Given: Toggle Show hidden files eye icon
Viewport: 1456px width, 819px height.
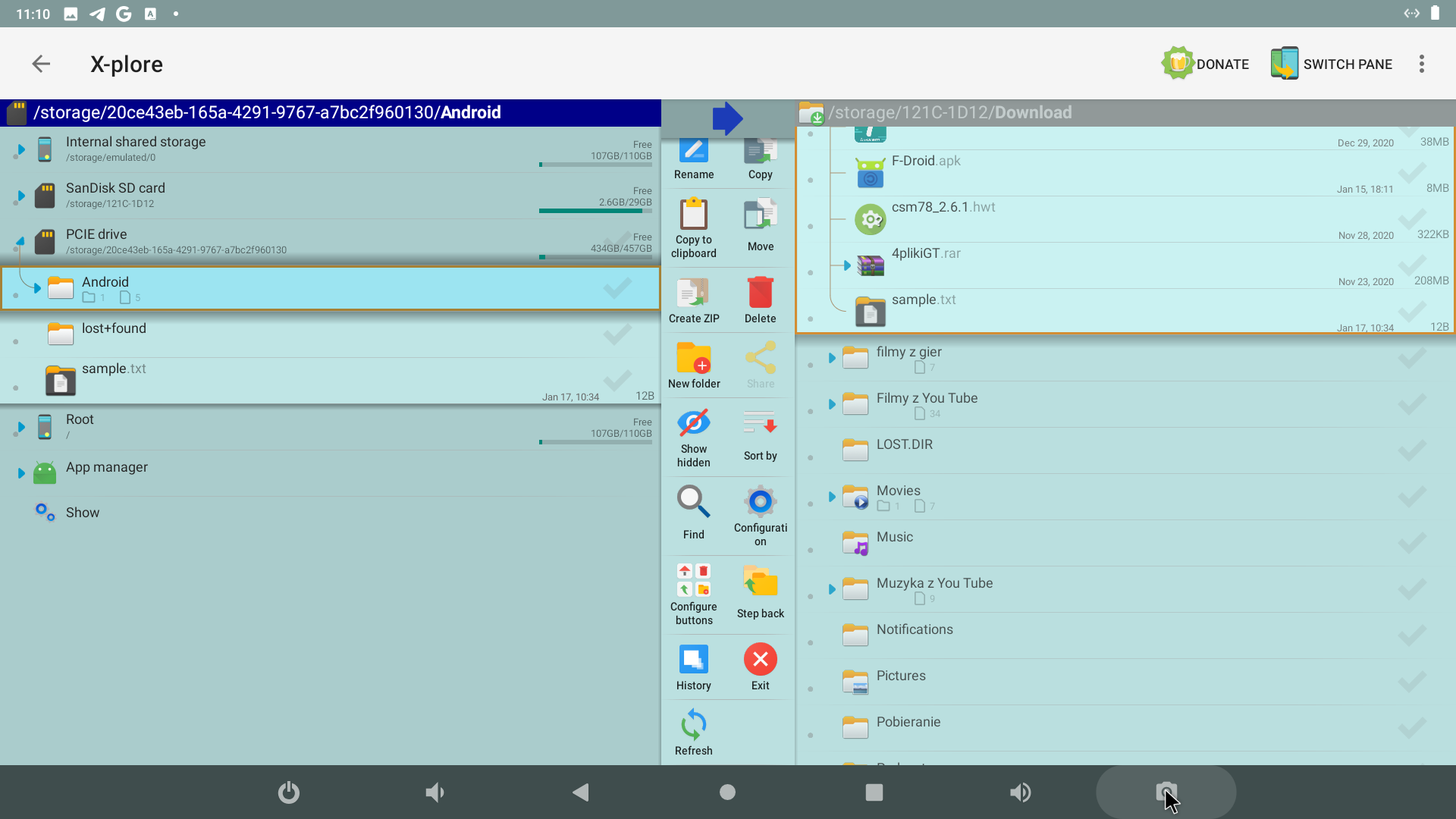Looking at the screenshot, I should [694, 423].
